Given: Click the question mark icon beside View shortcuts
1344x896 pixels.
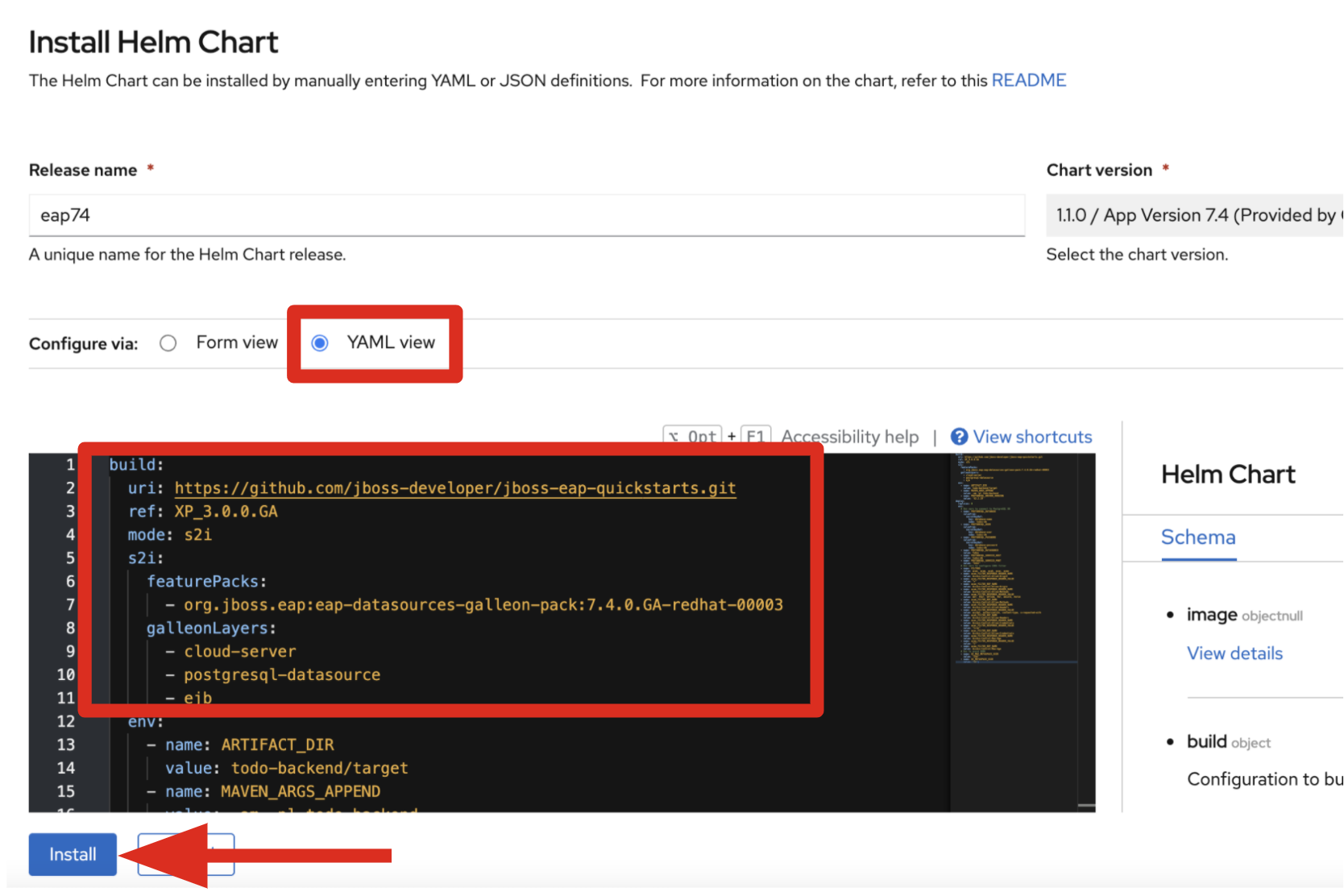Looking at the screenshot, I should tap(959, 436).
